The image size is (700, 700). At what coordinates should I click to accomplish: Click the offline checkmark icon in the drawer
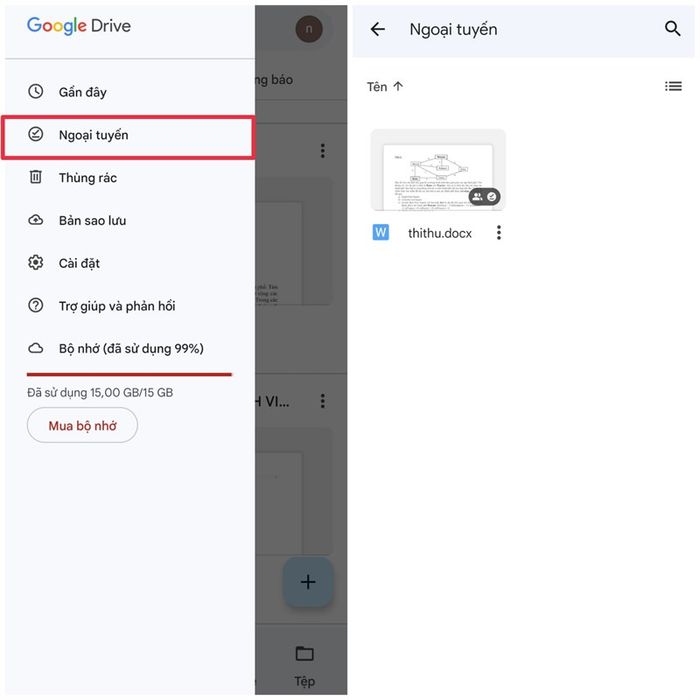tap(36, 134)
